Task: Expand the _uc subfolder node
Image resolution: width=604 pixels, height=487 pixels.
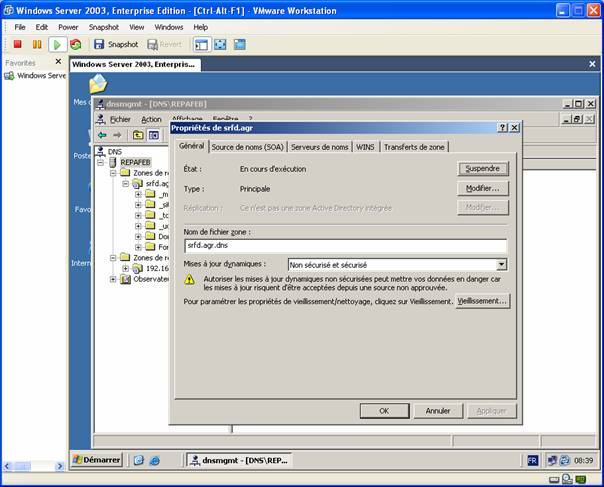Action: click(138, 226)
